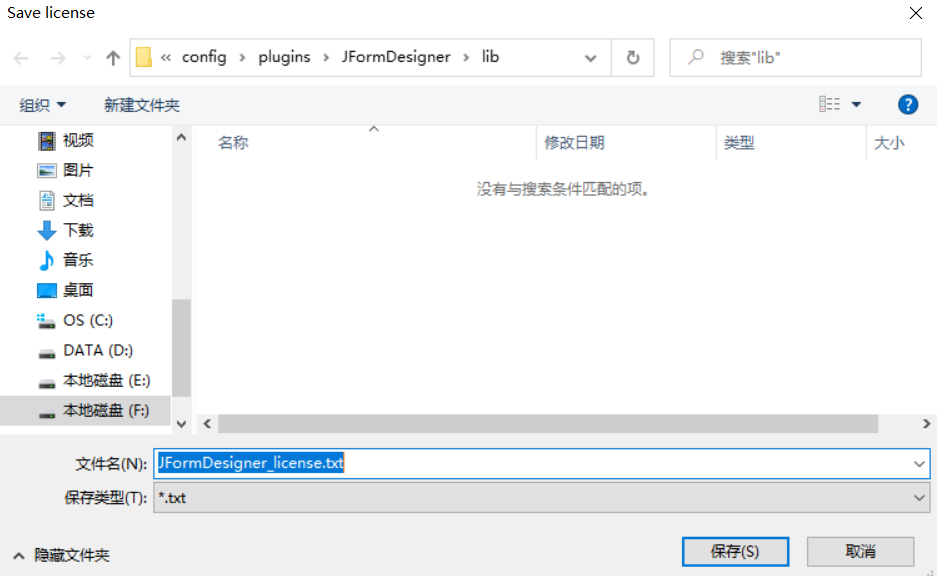The image size is (937, 576).
Task: Open the 保存类型 *.txt dropdown
Action: 541,498
